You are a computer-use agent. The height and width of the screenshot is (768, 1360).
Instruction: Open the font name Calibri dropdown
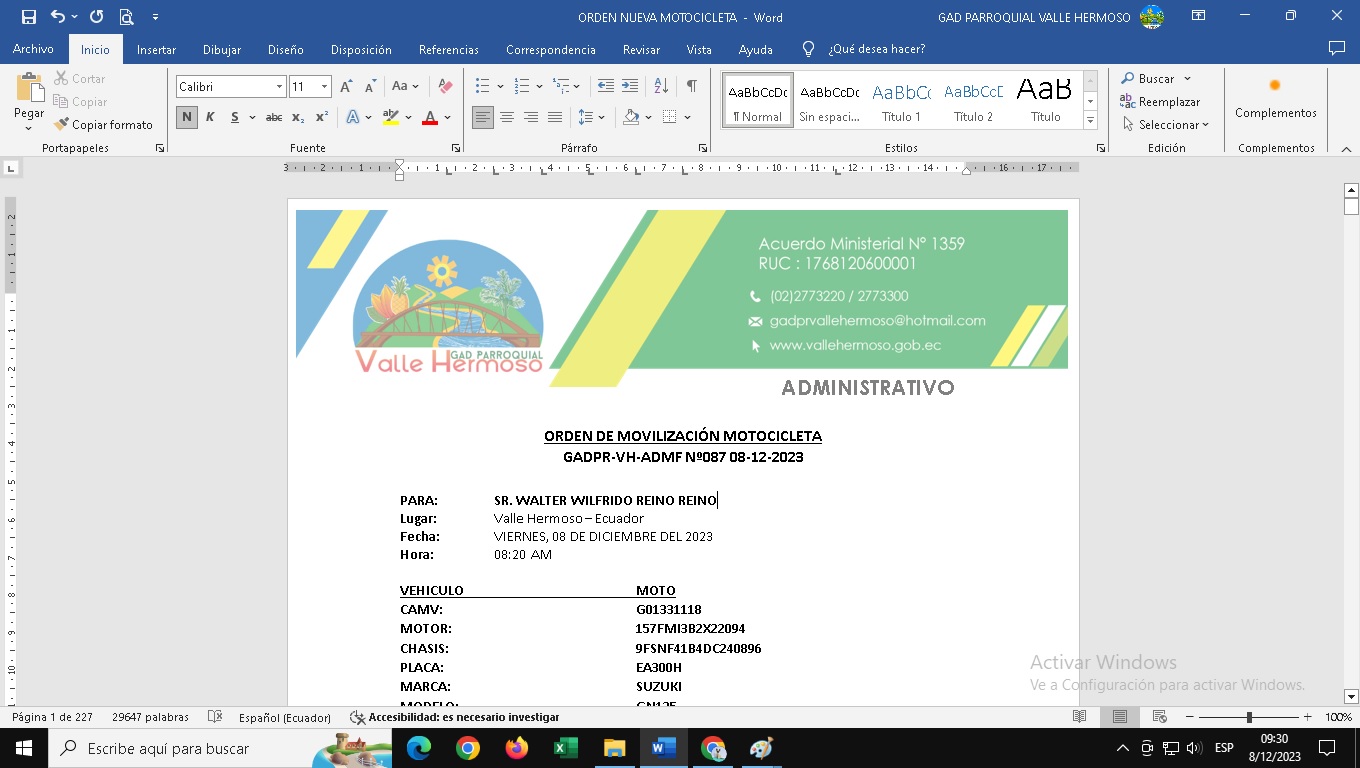[279, 87]
